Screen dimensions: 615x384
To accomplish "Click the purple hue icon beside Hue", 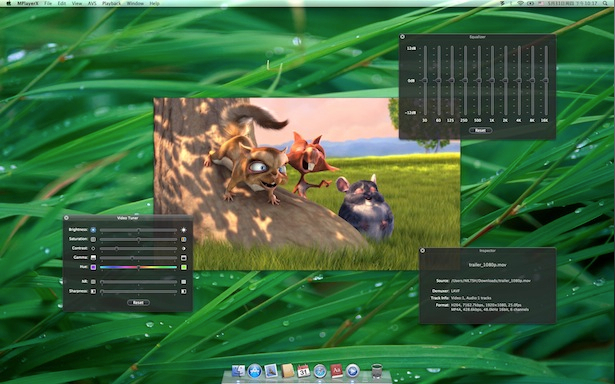I will click(93, 268).
